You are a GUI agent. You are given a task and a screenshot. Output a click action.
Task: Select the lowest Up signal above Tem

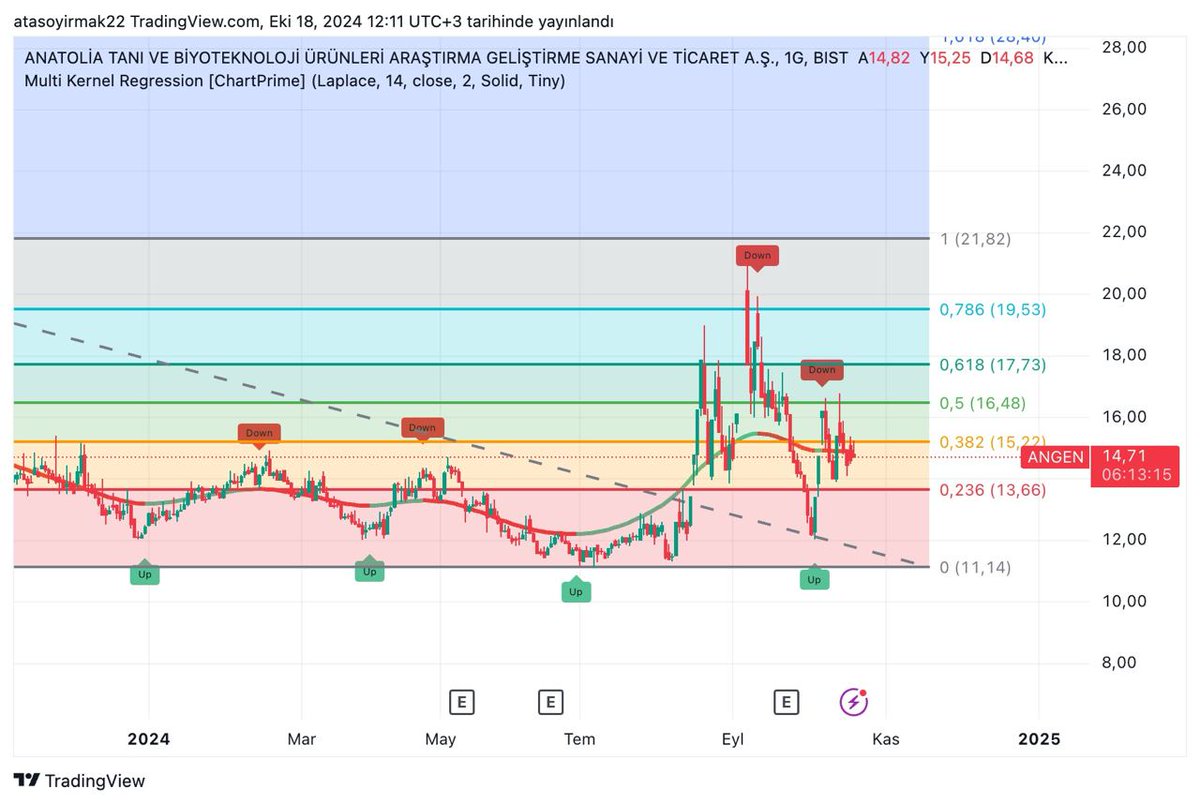[x=575, y=590]
